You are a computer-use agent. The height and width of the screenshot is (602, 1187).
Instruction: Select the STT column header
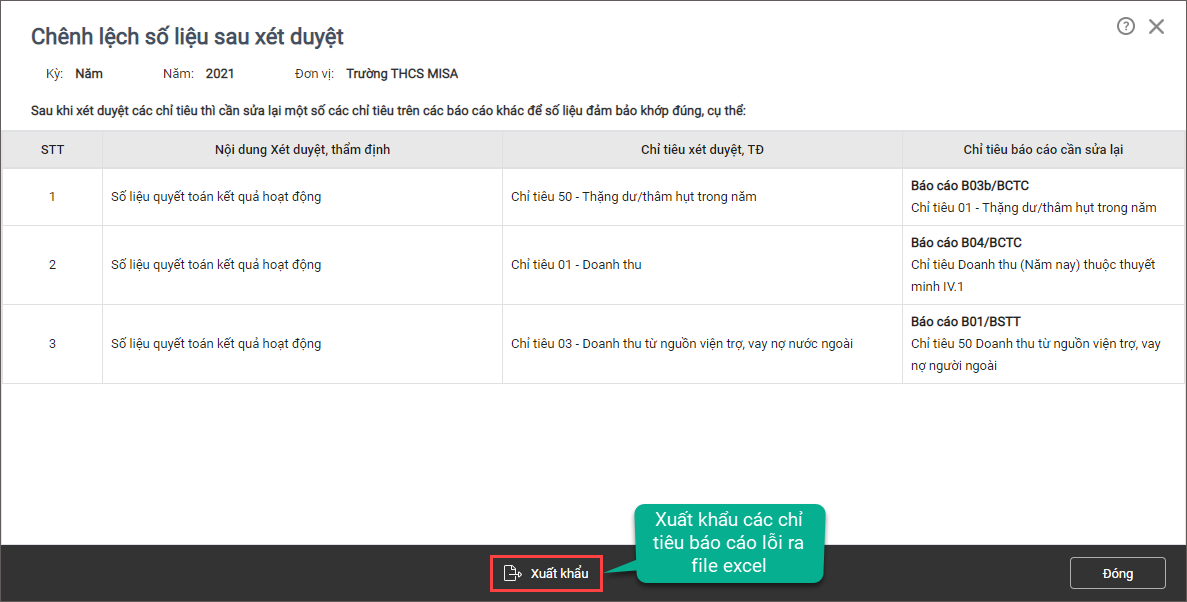[52, 149]
